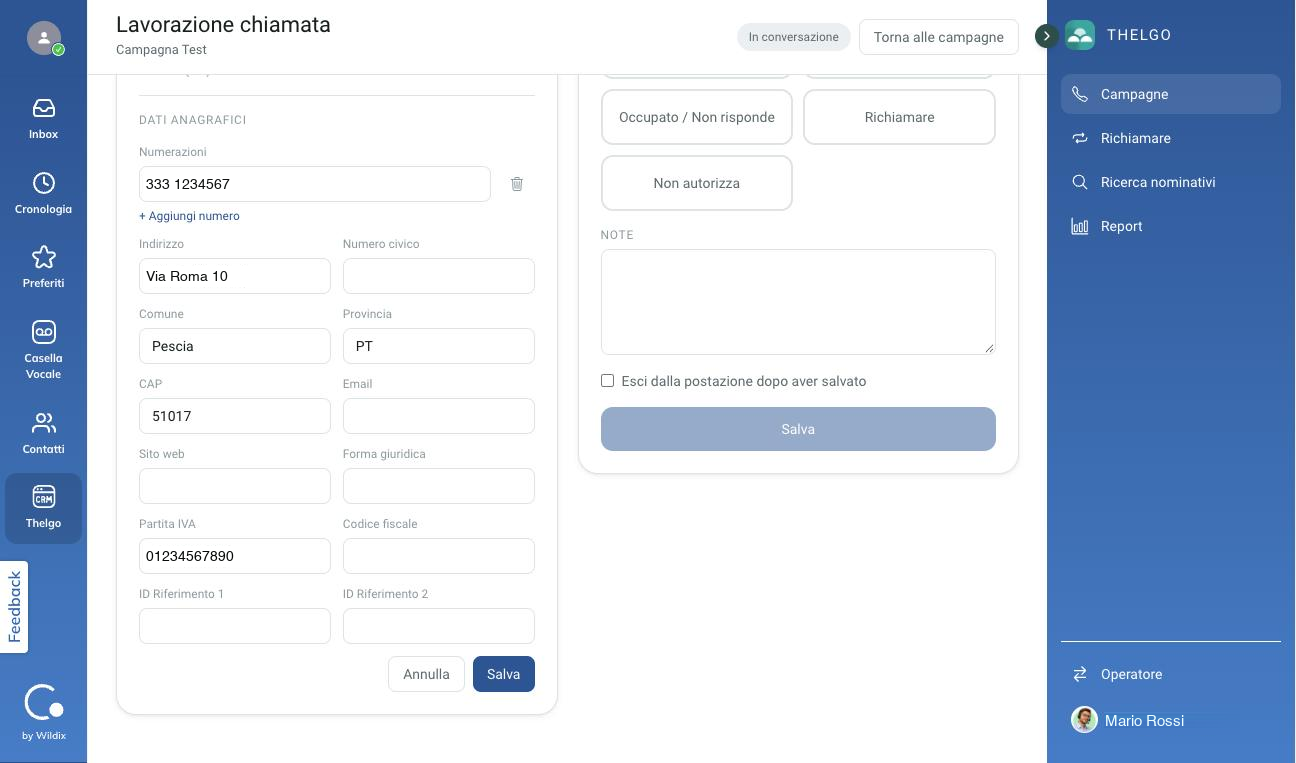Click the Codice fiscale field
Image resolution: width=1296 pixels, height=763 pixels.
(x=439, y=556)
